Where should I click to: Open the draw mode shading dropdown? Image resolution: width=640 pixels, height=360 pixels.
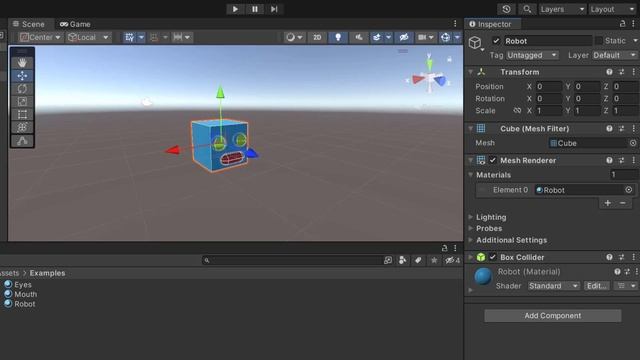[x=294, y=37]
